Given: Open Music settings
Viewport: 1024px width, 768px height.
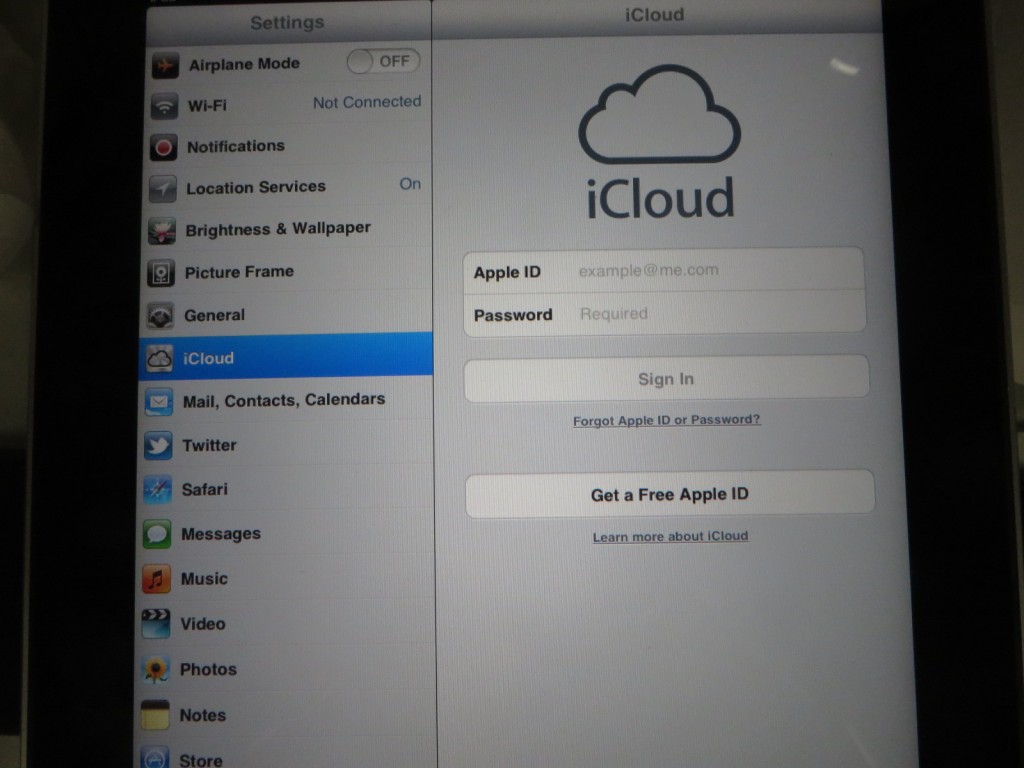Looking at the screenshot, I should coord(287,579).
